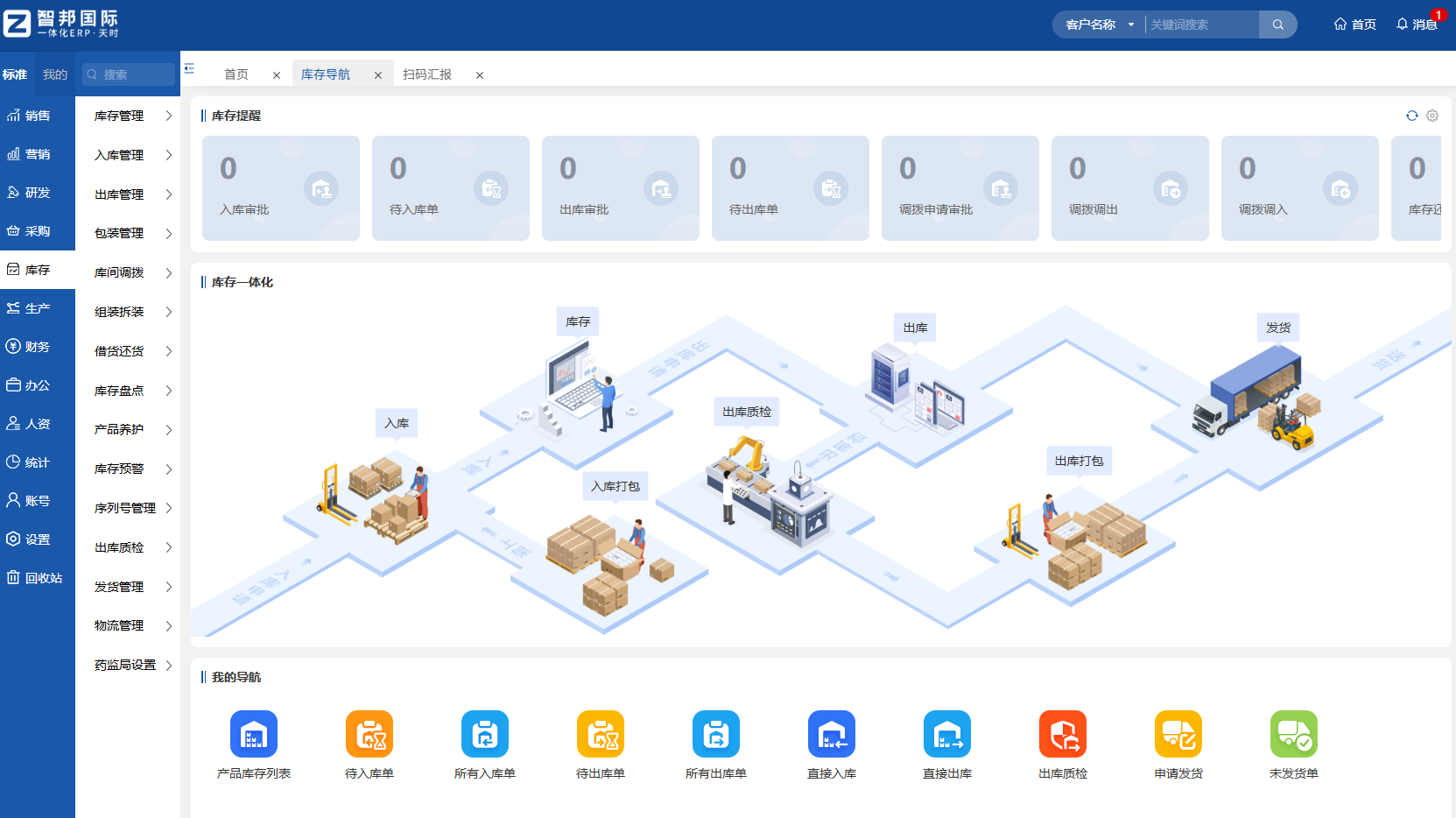Viewport: 1456px width, 818px height.
Task: Click the 关键词搜索 input field
Action: [1201, 25]
